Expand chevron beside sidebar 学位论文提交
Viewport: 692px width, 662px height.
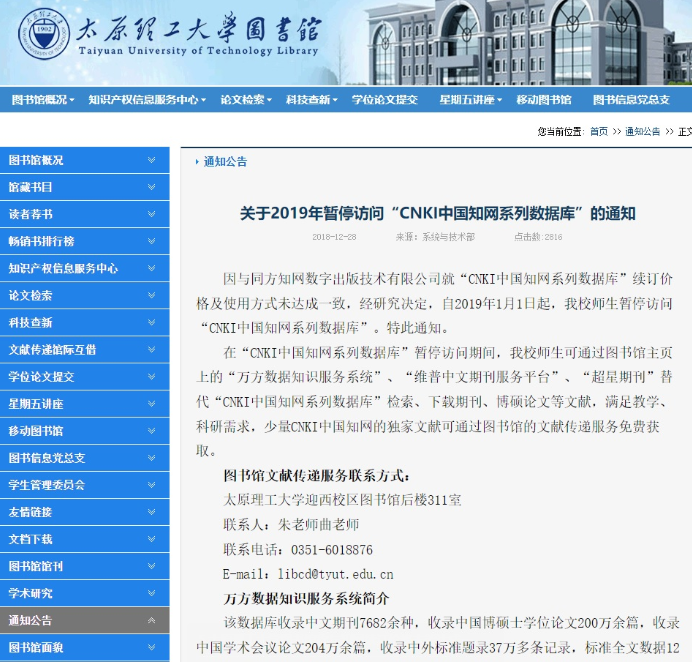pyautogui.click(x=151, y=376)
